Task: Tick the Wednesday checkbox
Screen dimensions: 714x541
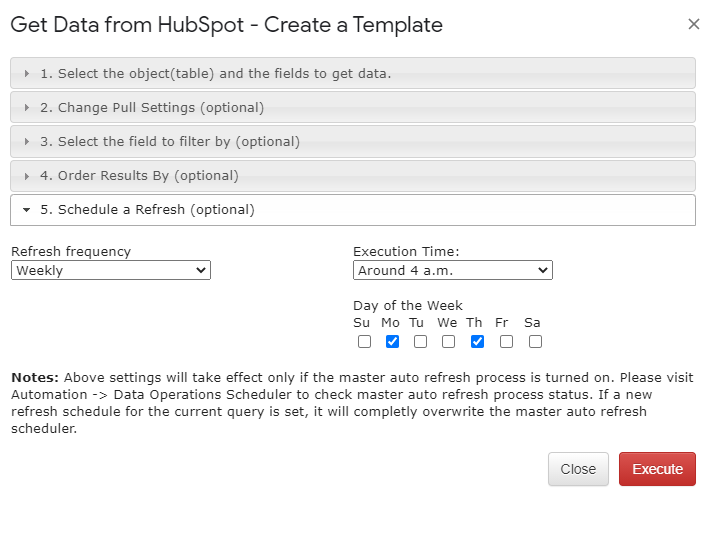Action: tap(449, 342)
